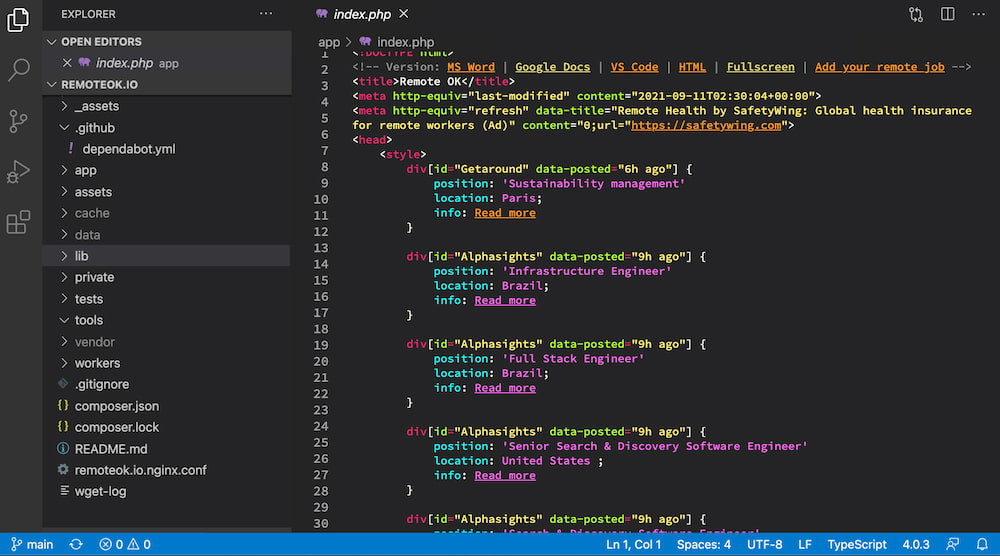The width and height of the screenshot is (1000, 556).
Task: Close index.php in Open Editors
Action: [68, 63]
